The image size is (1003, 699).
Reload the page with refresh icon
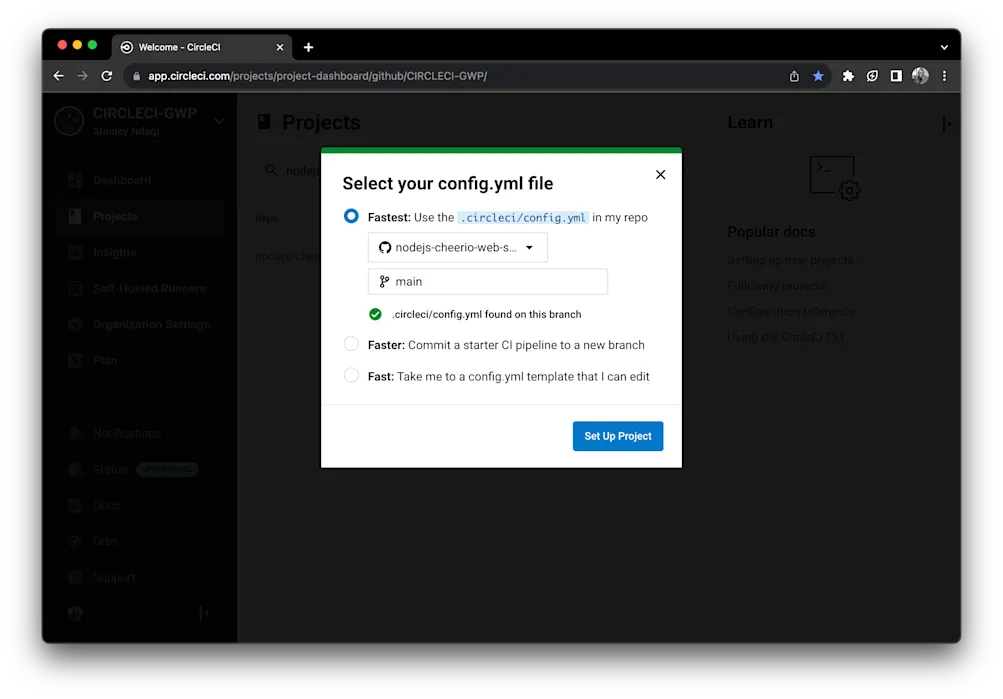coord(107,76)
